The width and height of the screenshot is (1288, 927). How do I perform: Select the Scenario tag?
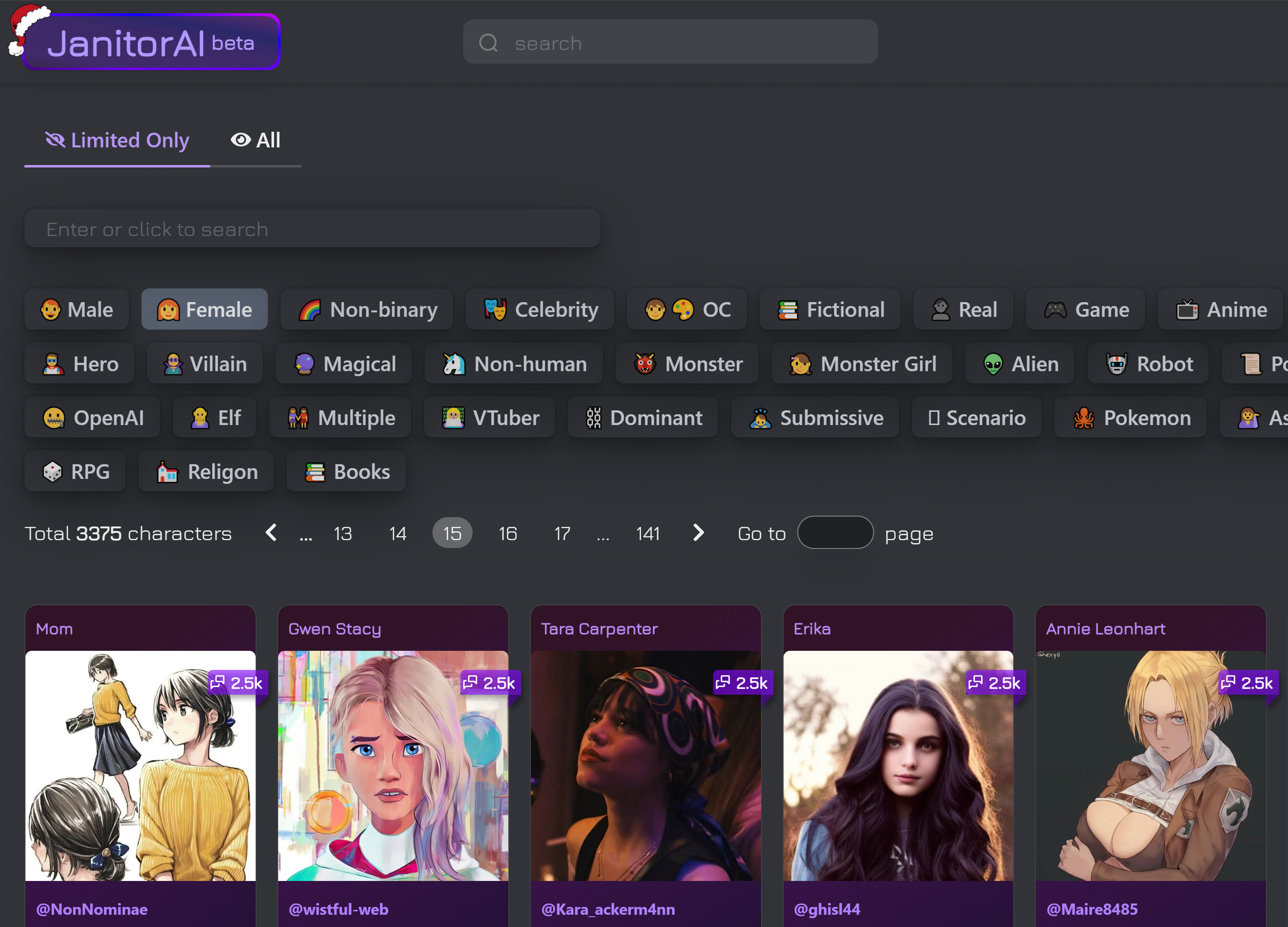(x=977, y=418)
